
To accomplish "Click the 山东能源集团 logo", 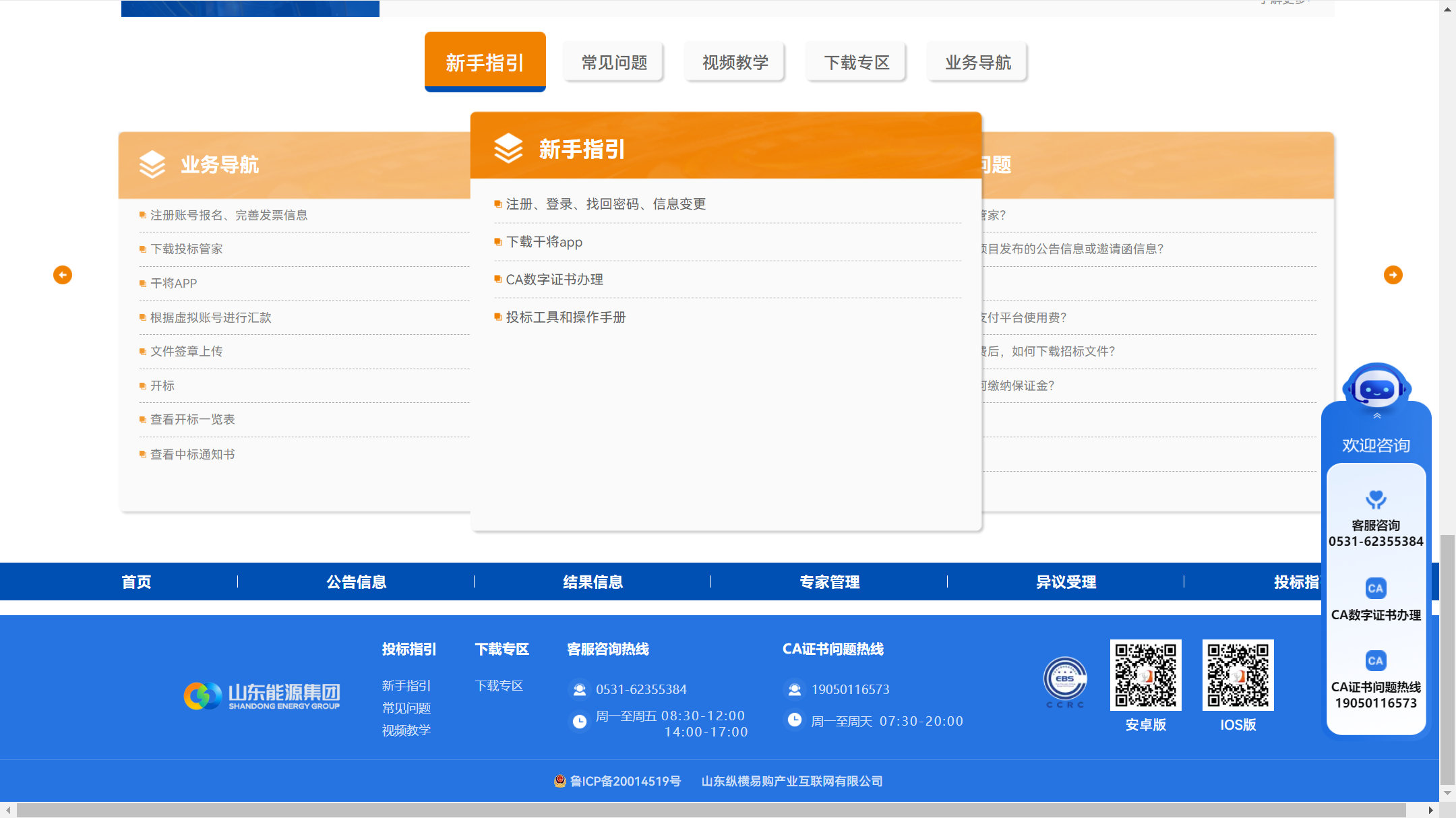I will pyautogui.click(x=262, y=696).
